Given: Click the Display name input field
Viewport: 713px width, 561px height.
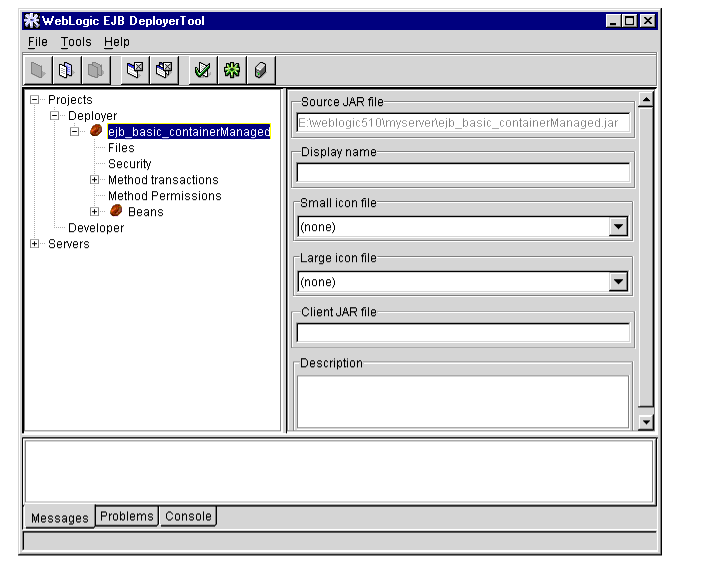Looking at the screenshot, I should pos(463,172).
